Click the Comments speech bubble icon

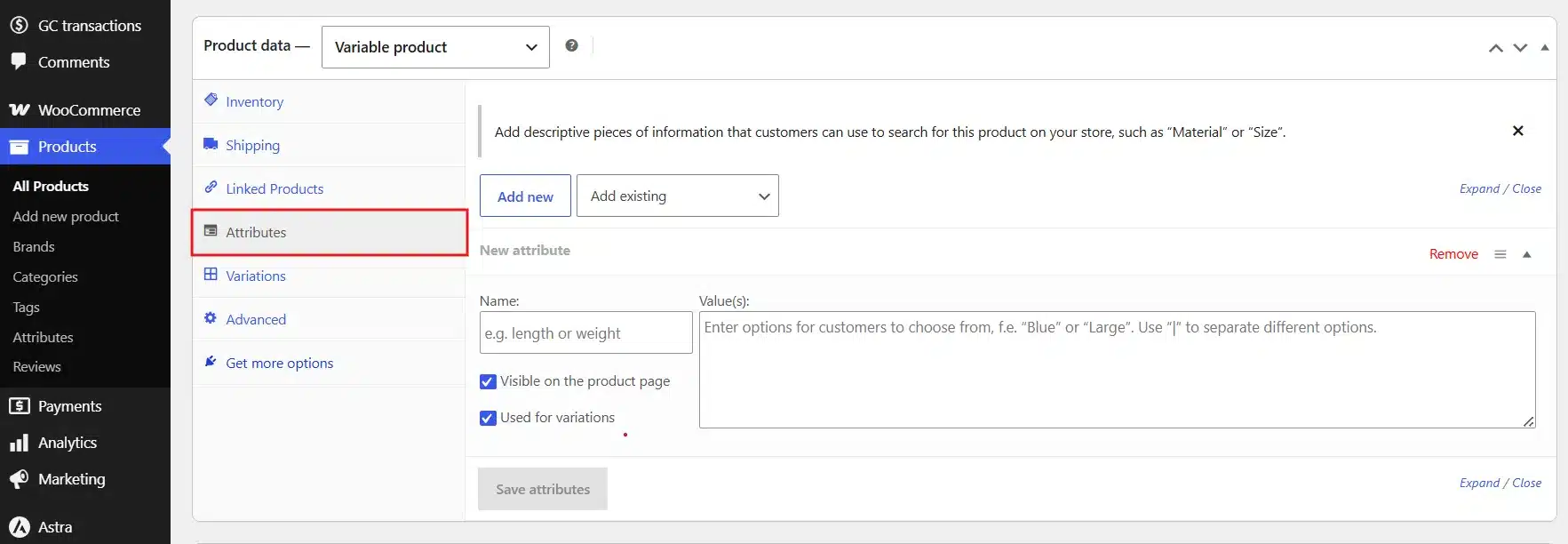19,61
